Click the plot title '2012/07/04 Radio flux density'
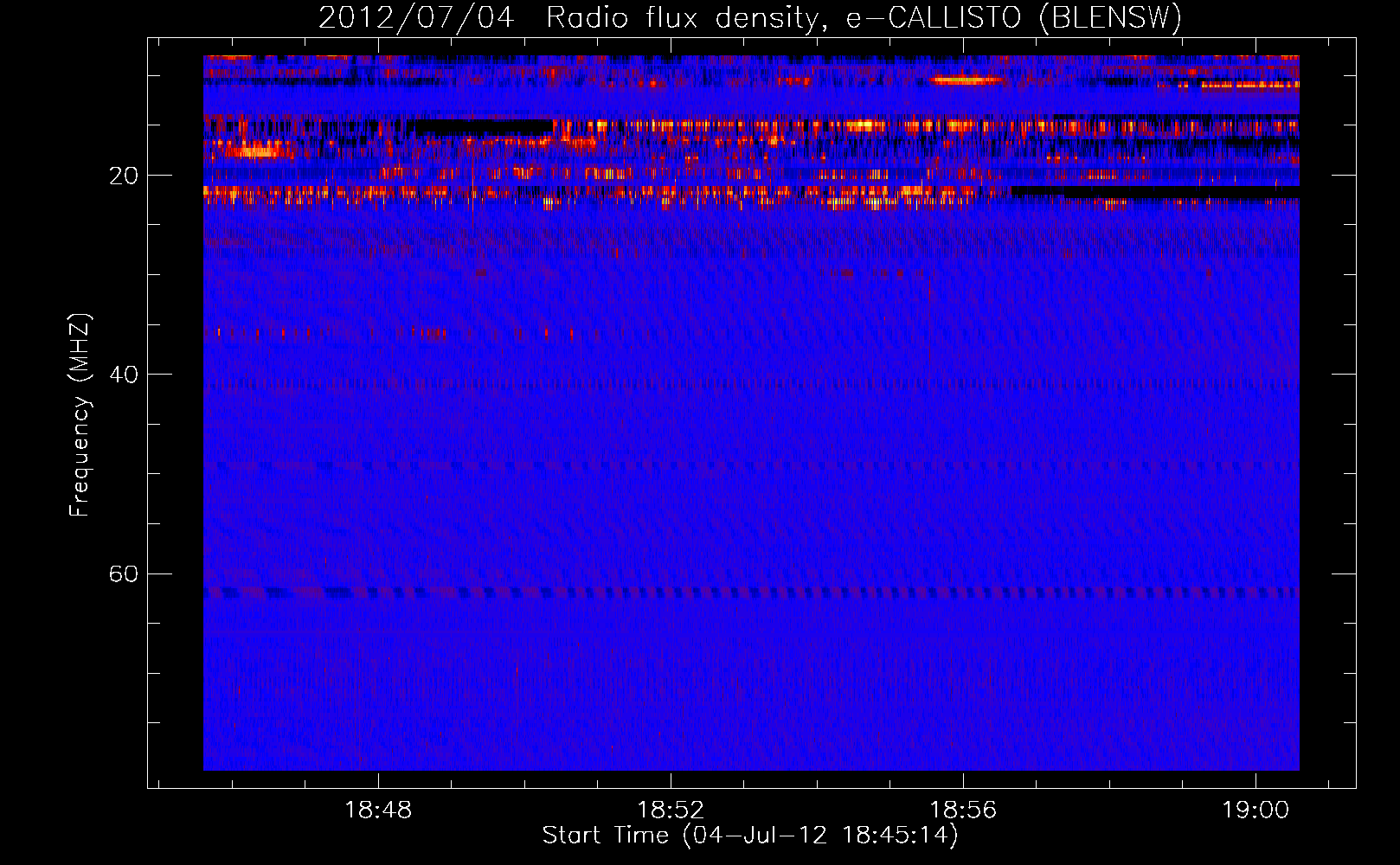The image size is (1400, 865). [750, 17]
